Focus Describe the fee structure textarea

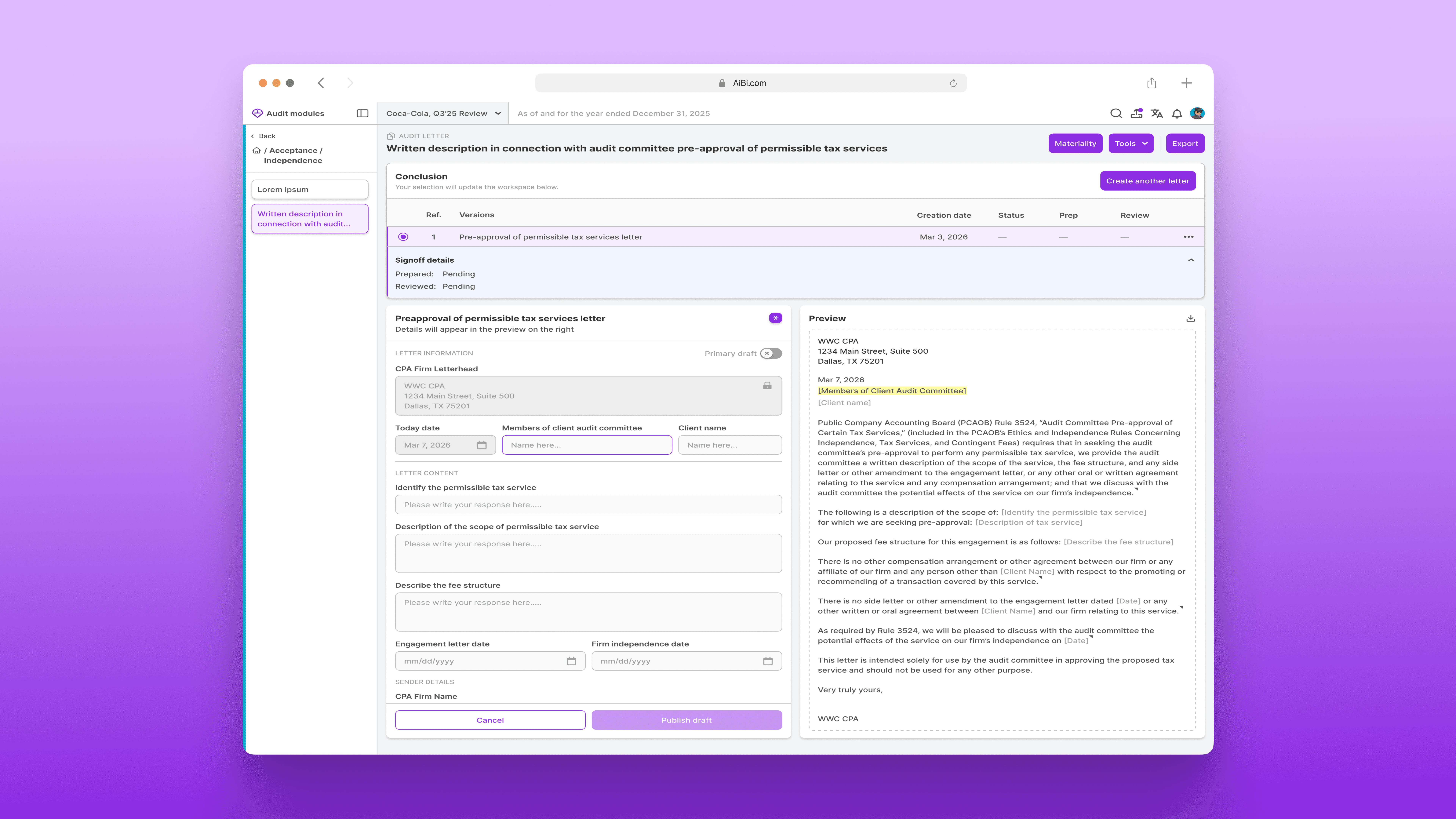tap(588, 612)
